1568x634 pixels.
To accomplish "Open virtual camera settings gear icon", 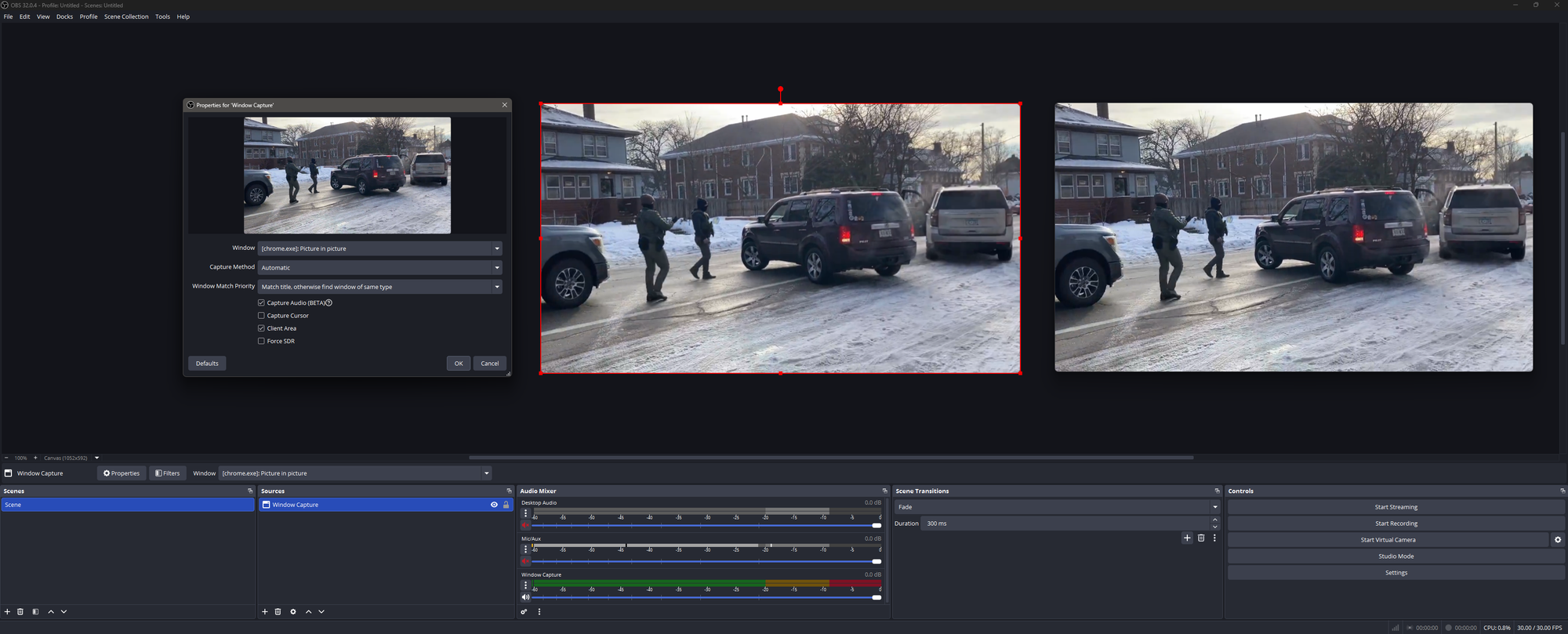I will [x=1557, y=540].
